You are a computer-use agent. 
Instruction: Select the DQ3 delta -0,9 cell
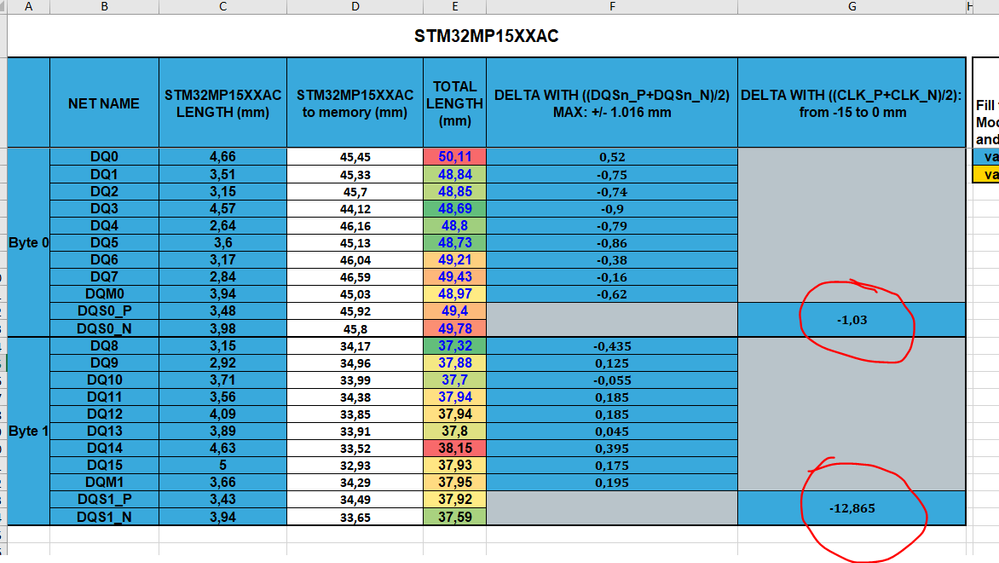612,208
